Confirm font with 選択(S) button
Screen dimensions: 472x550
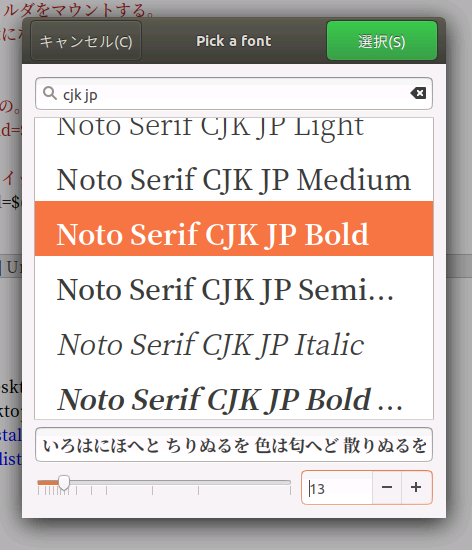click(382, 41)
